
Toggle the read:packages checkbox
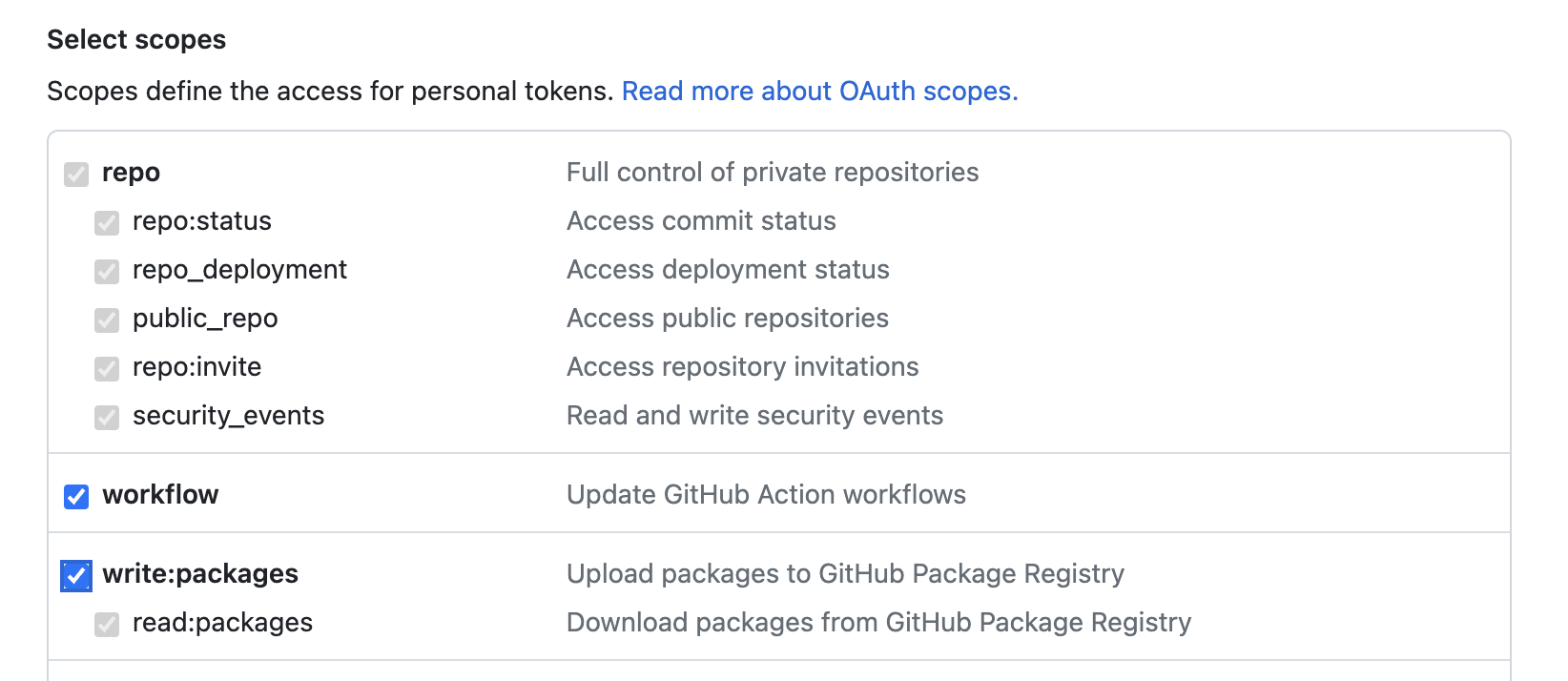pos(107,625)
